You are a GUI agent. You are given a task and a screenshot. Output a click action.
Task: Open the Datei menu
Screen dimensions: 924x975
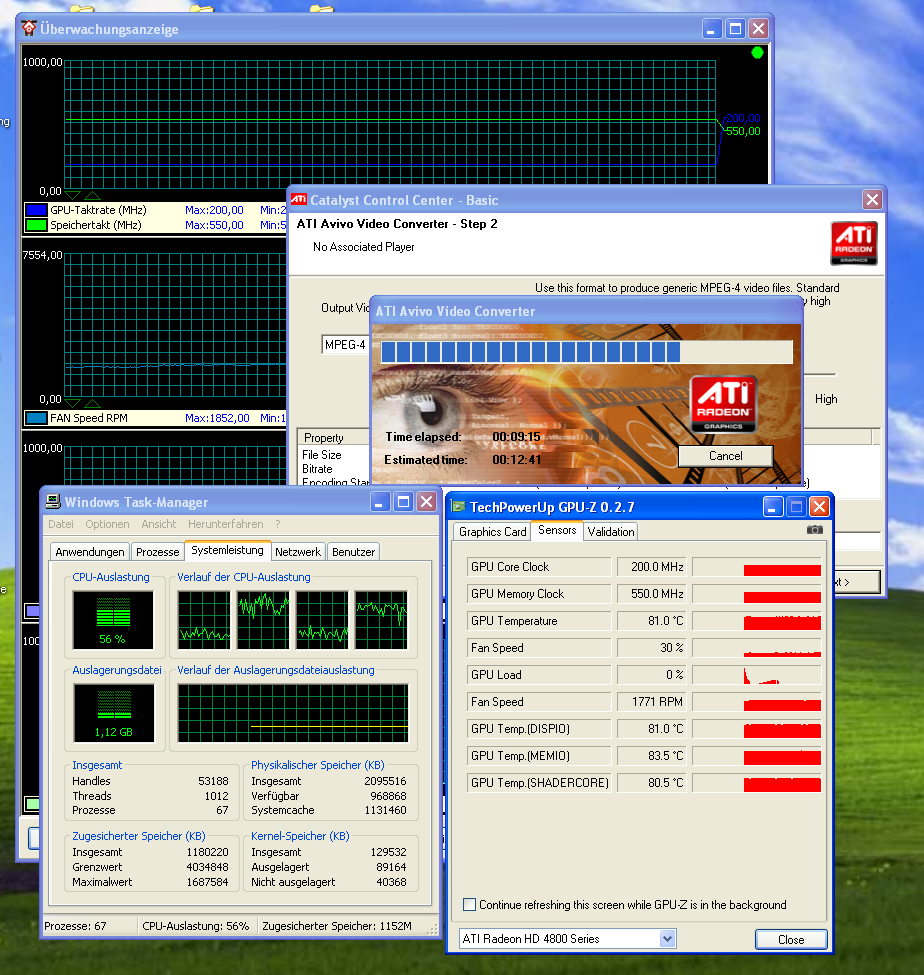[61, 524]
